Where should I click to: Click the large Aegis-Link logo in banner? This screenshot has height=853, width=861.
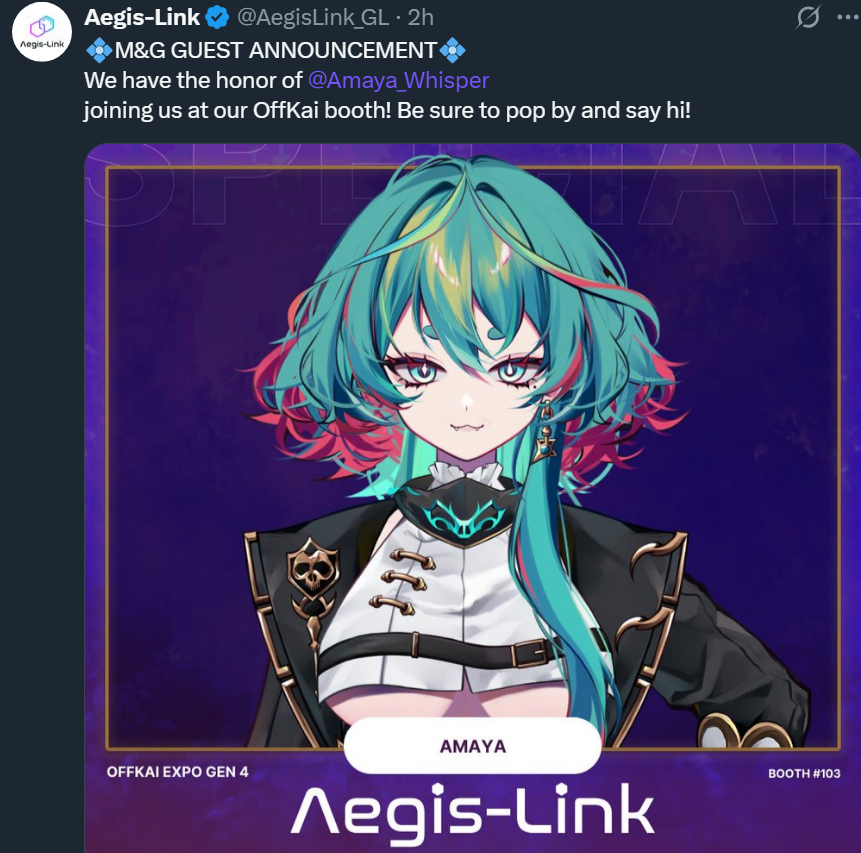[x=472, y=812]
